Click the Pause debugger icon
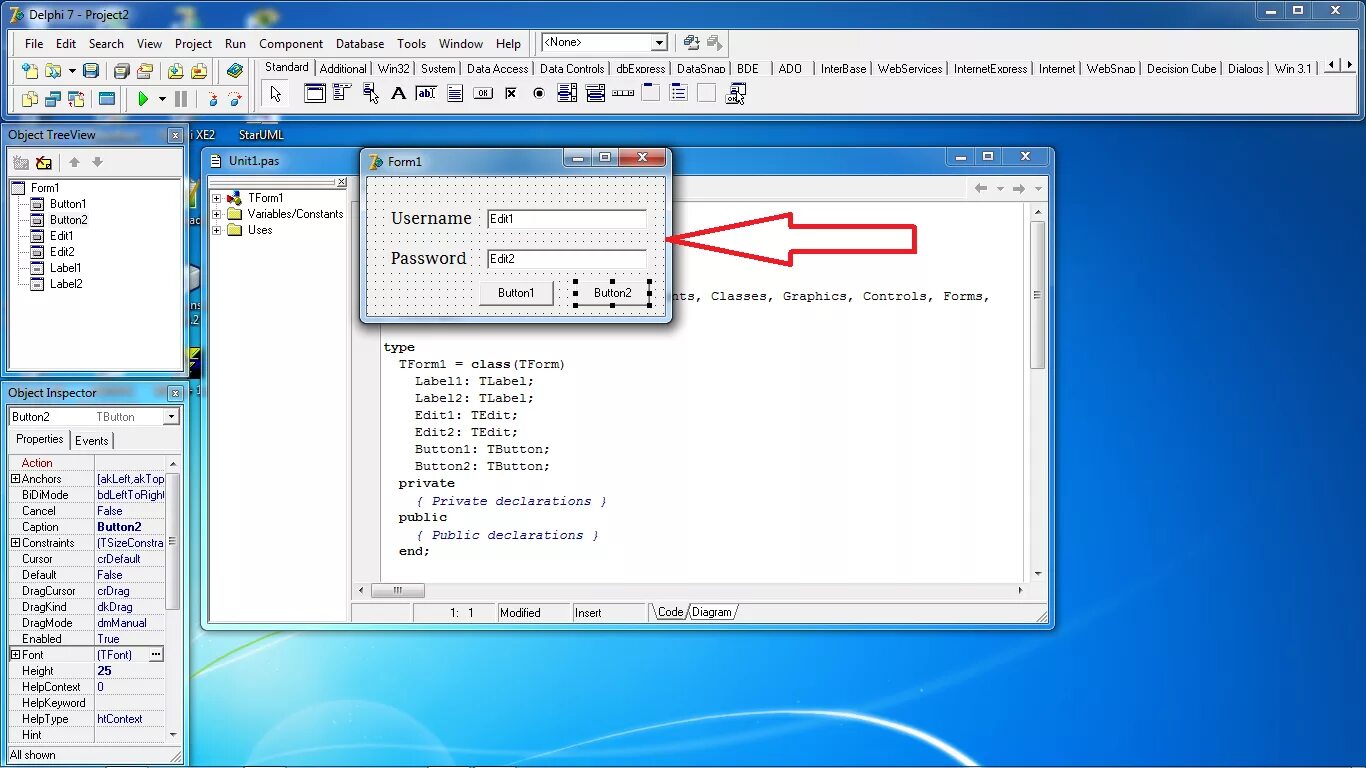Image resolution: width=1366 pixels, height=768 pixels. (181, 99)
